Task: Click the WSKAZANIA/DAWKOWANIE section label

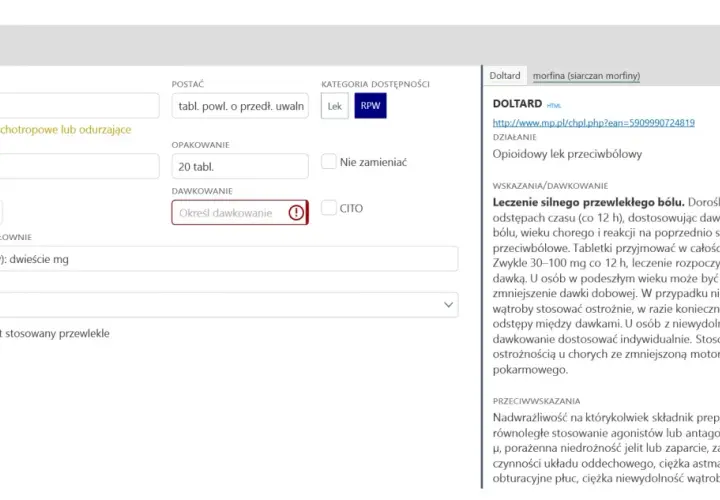Action: click(550, 186)
